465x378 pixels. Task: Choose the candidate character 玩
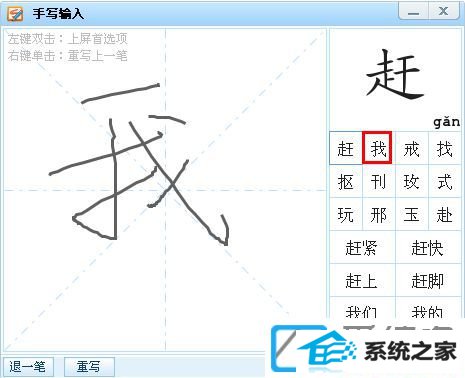click(x=346, y=214)
